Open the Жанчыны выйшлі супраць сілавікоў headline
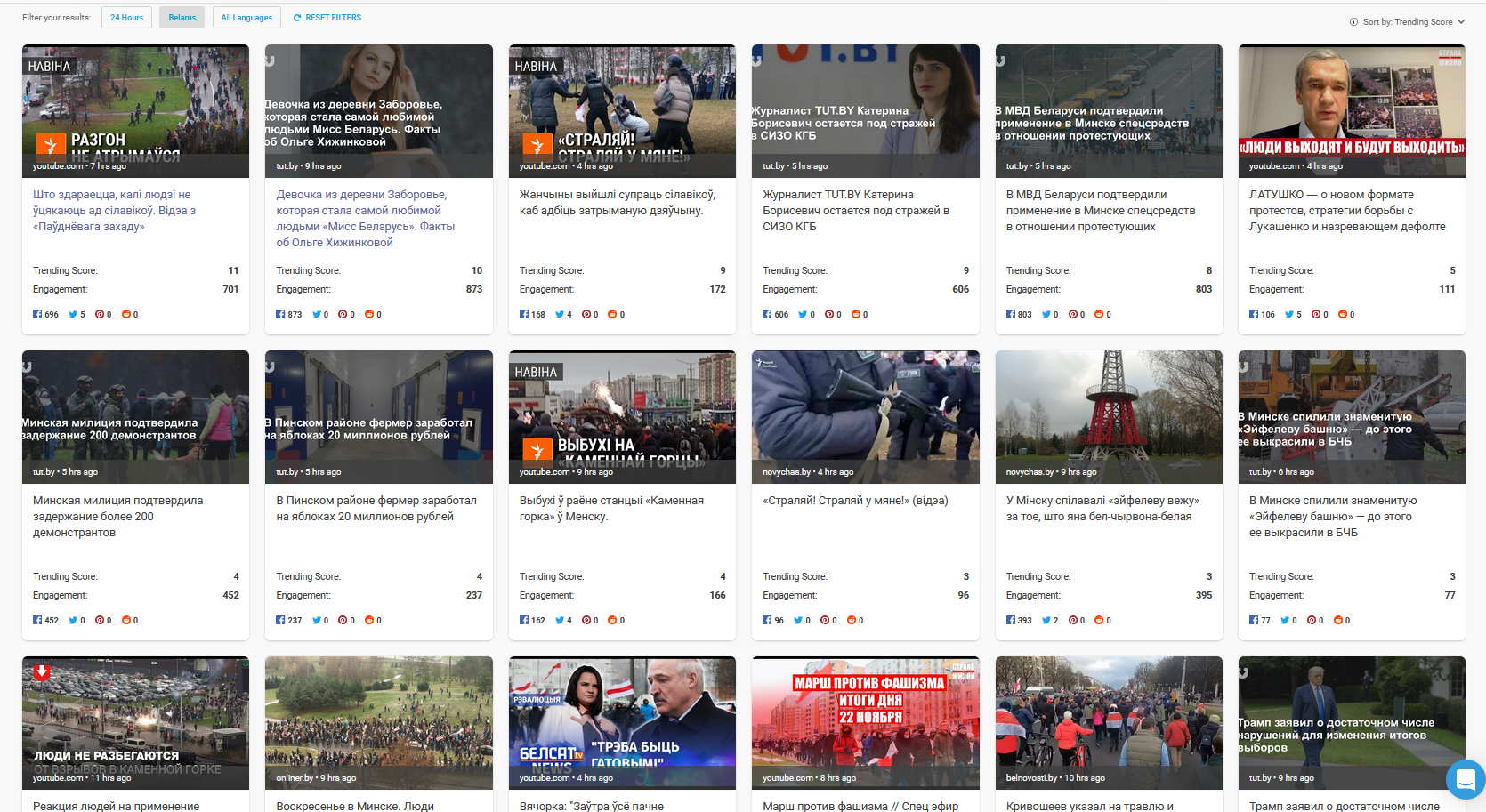The width and height of the screenshot is (1486, 812). (x=617, y=202)
